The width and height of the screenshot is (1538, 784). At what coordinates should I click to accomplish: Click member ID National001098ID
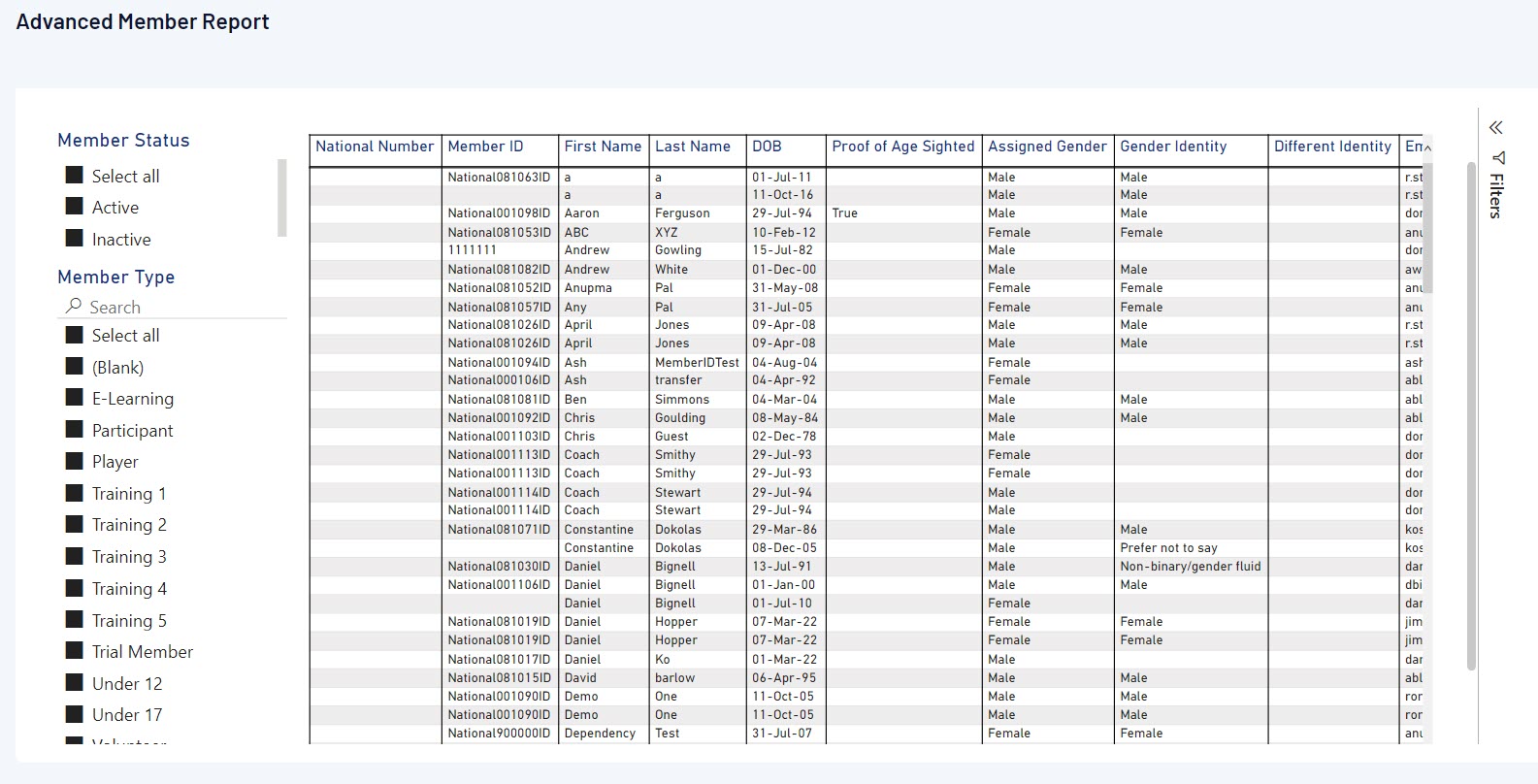(499, 213)
